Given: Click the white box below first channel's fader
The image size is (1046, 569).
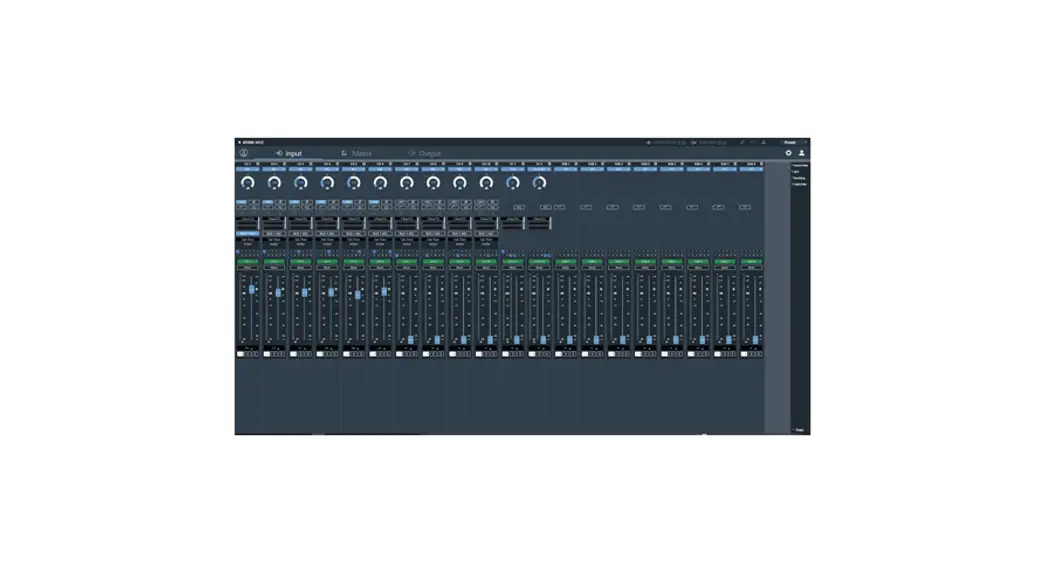Looking at the screenshot, I should (x=240, y=354).
